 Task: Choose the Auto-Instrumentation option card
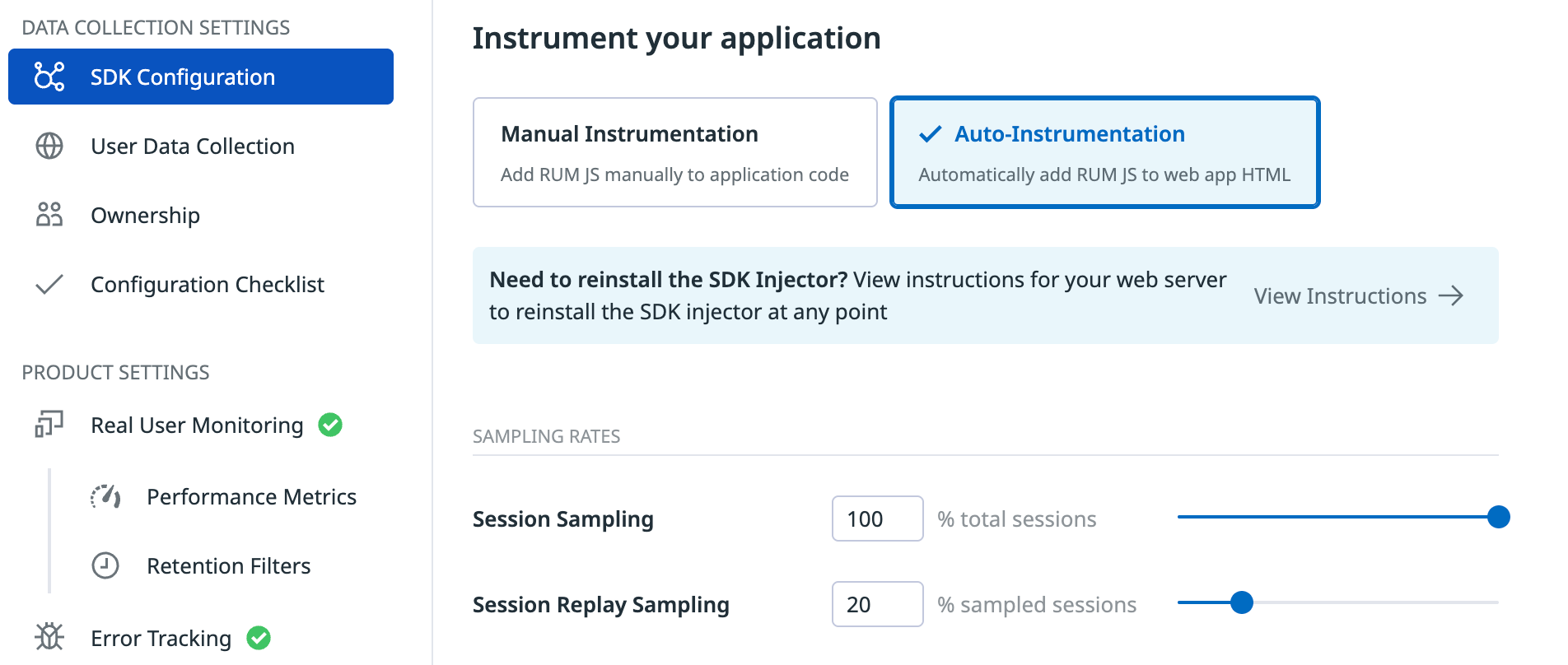(x=1104, y=152)
